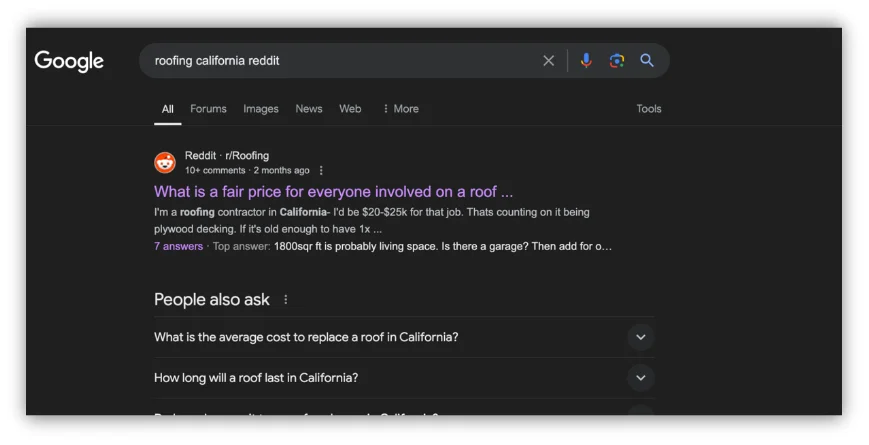
Task: Open People also ask options menu
Action: [285, 300]
